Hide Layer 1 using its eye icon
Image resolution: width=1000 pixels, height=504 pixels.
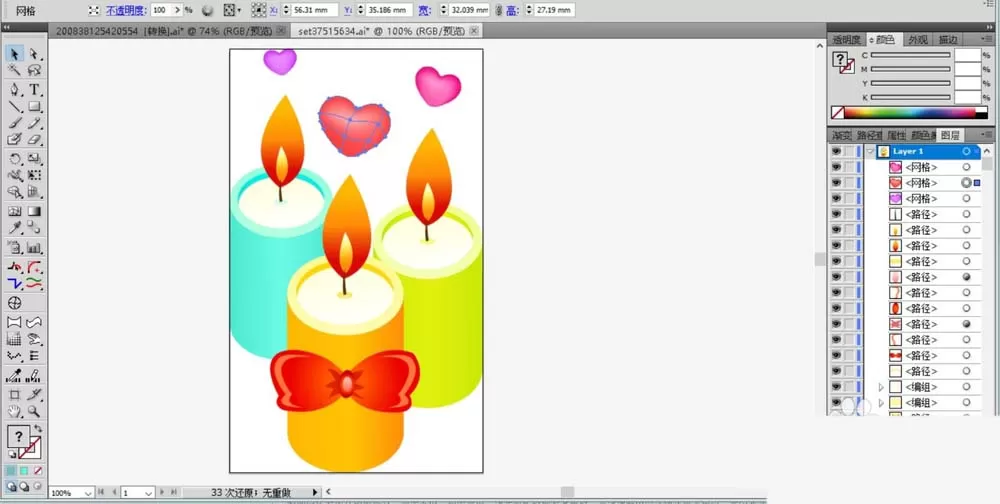click(x=836, y=151)
